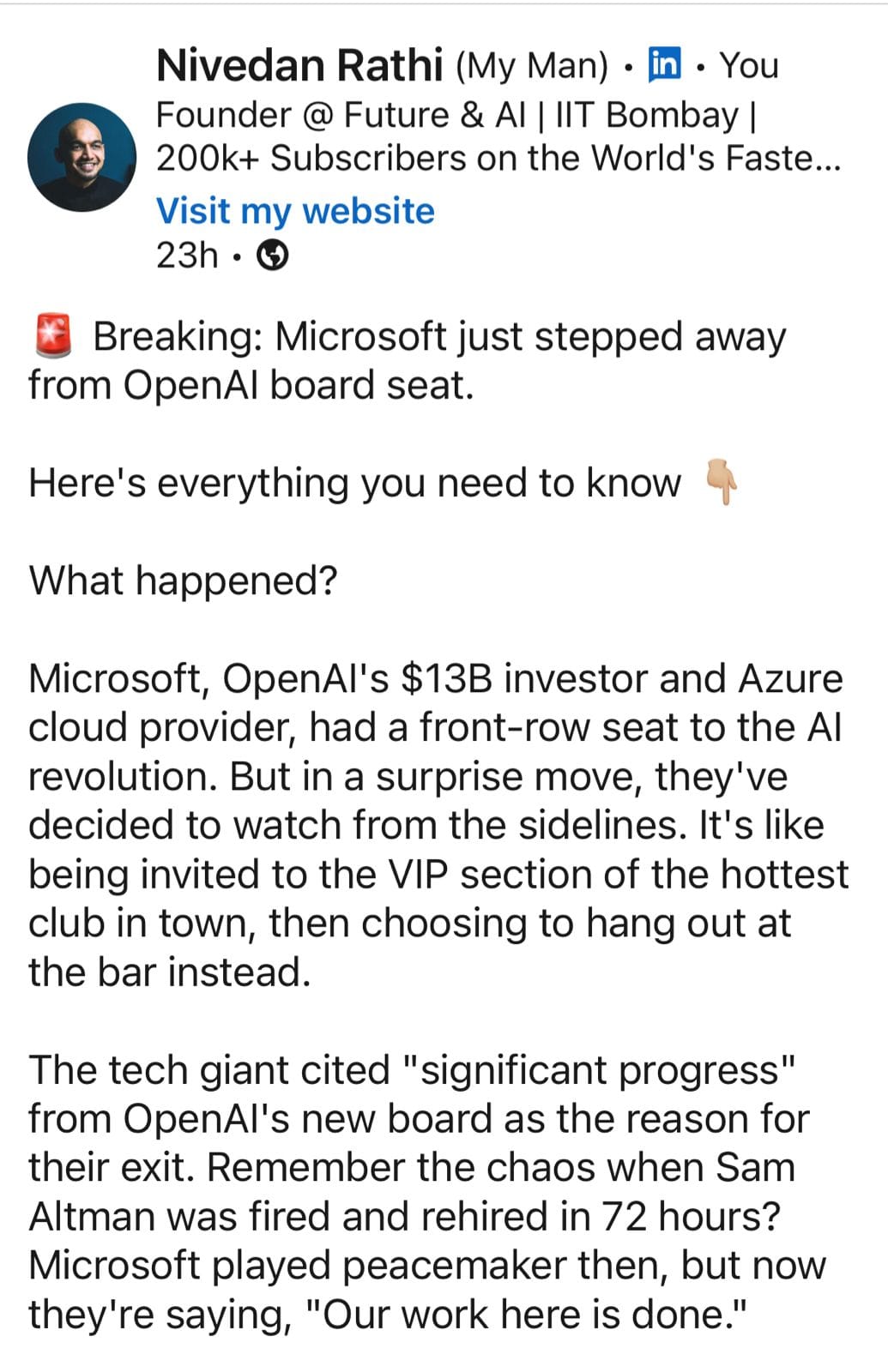The width and height of the screenshot is (888, 1372).
Task: Click the "What happened?" heading text
Action: point(184,581)
